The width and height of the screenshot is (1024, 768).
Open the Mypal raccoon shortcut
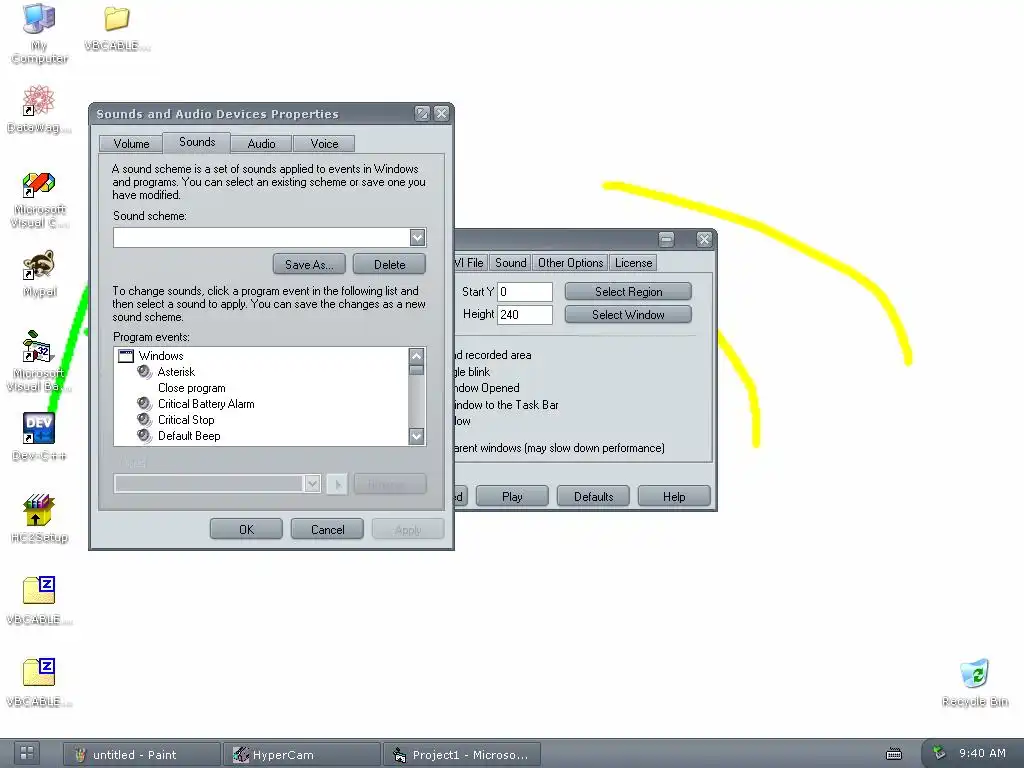click(39, 273)
